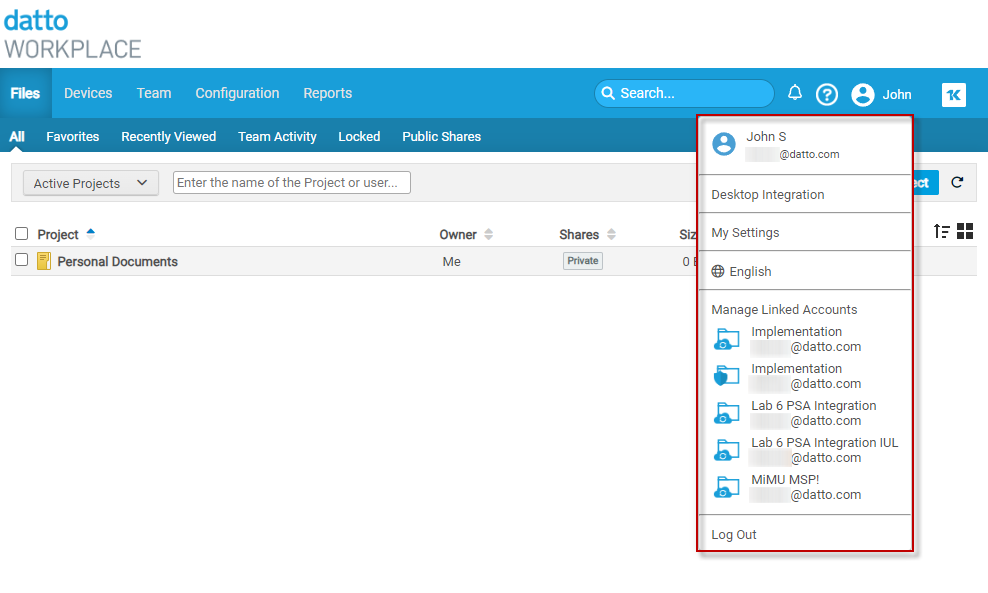This screenshot has height=593, width=988.
Task: Open My Settings in the user menu
Action: click(745, 233)
